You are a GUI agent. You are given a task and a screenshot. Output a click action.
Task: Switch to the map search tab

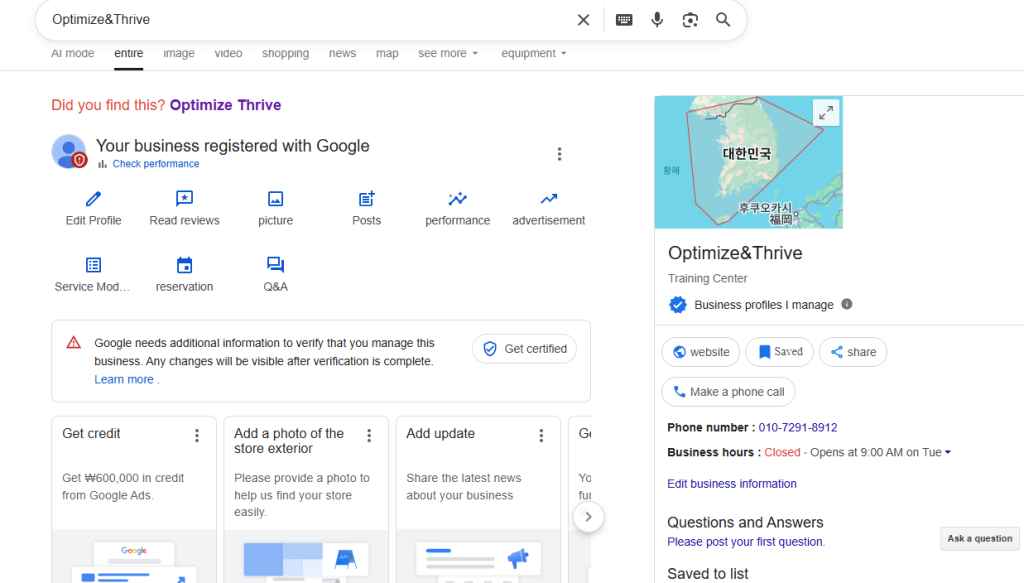[387, 53]
